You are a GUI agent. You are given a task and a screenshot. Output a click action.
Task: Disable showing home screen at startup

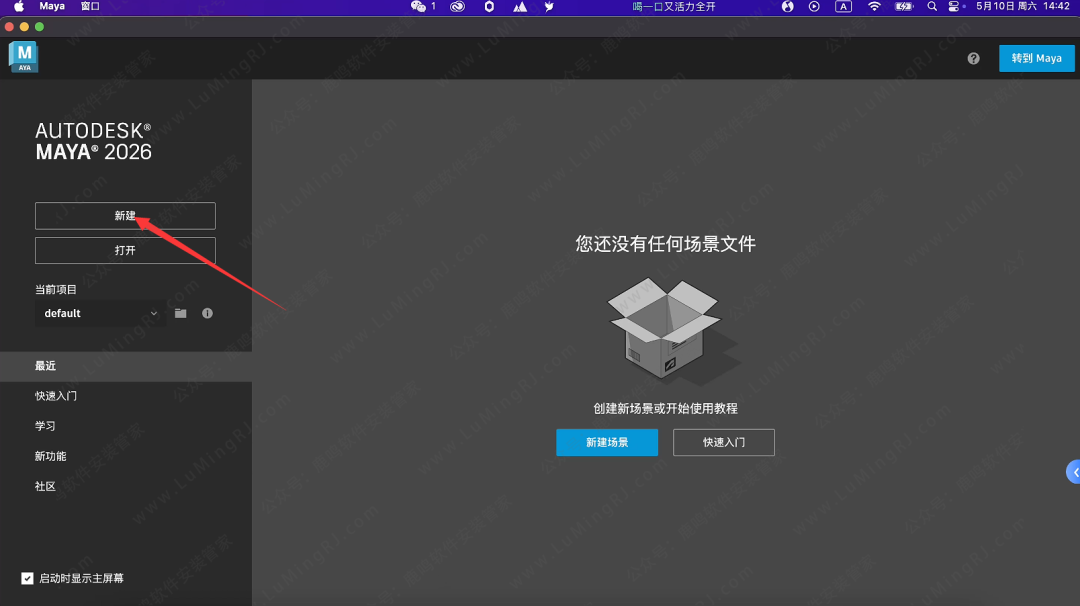[x=25, y=578]
